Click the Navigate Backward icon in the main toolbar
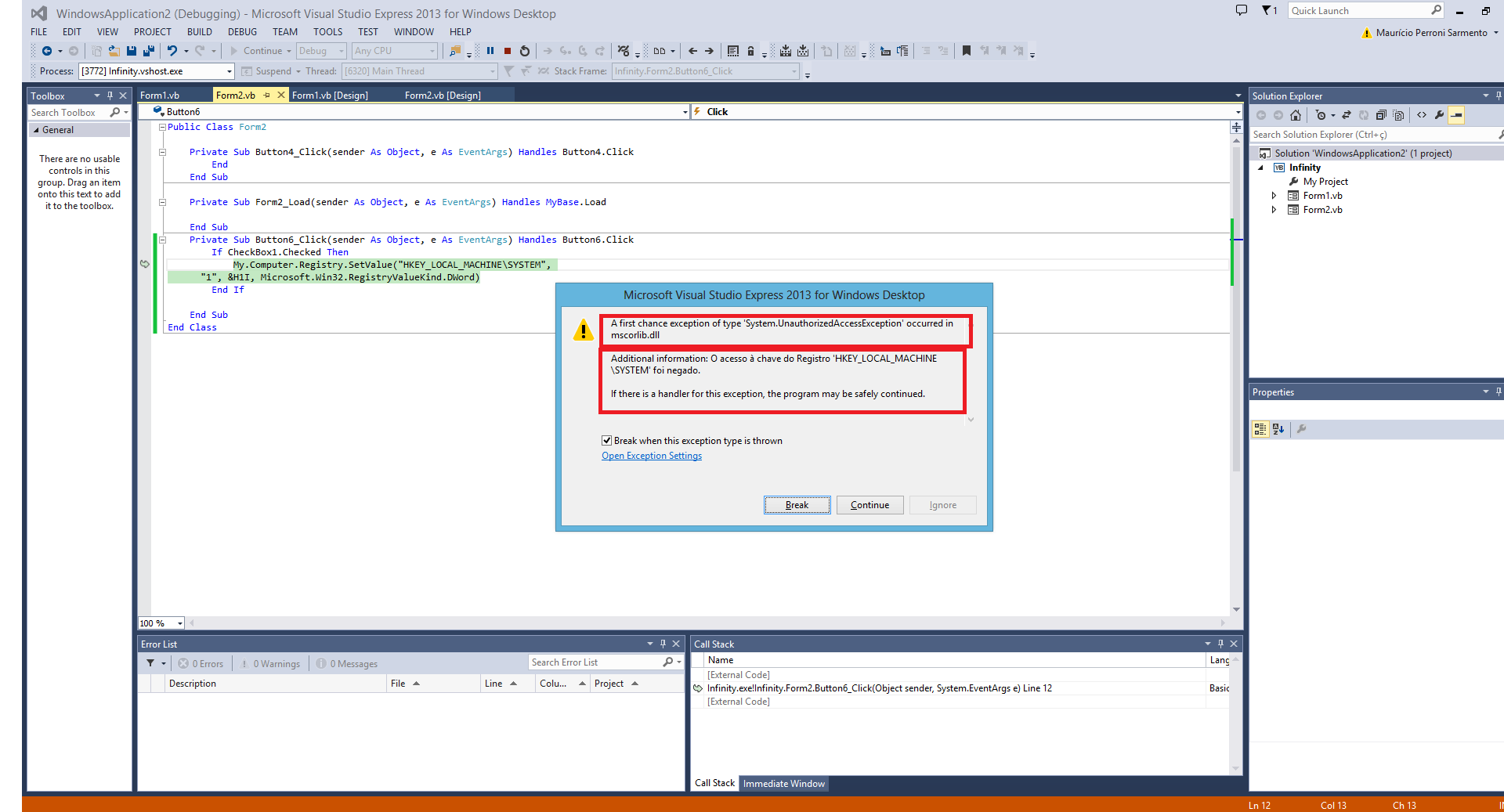Viewport: 1504px width, 812px height. pyautogui.click(x=47, y=51)
